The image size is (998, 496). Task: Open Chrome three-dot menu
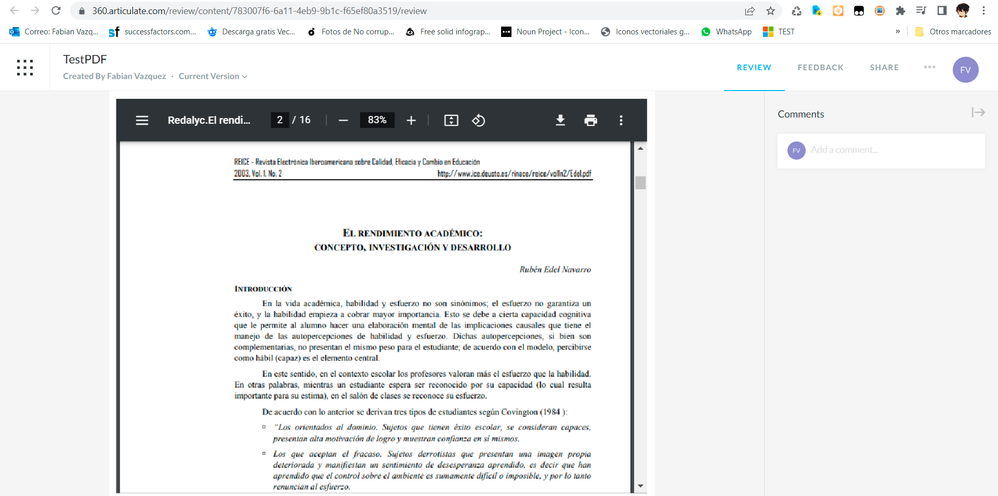point(985,11)
